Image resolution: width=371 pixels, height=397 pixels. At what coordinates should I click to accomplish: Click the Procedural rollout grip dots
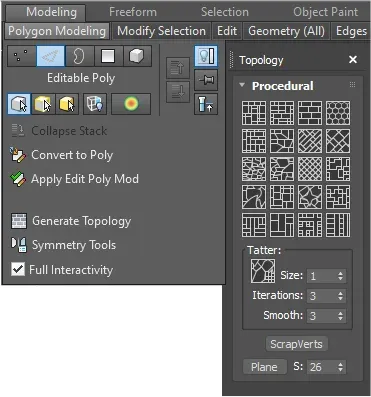352,85
